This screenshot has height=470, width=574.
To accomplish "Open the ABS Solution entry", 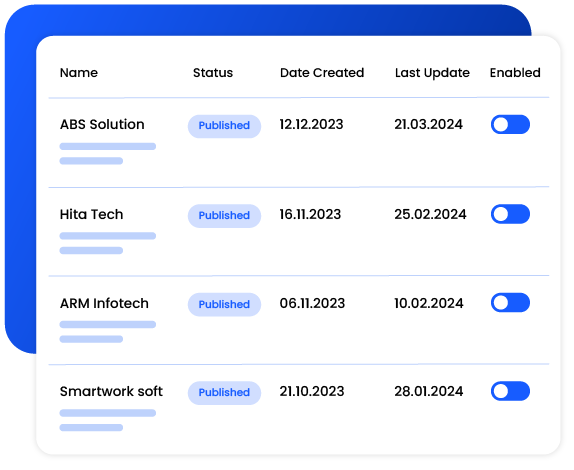I will 102,124.
